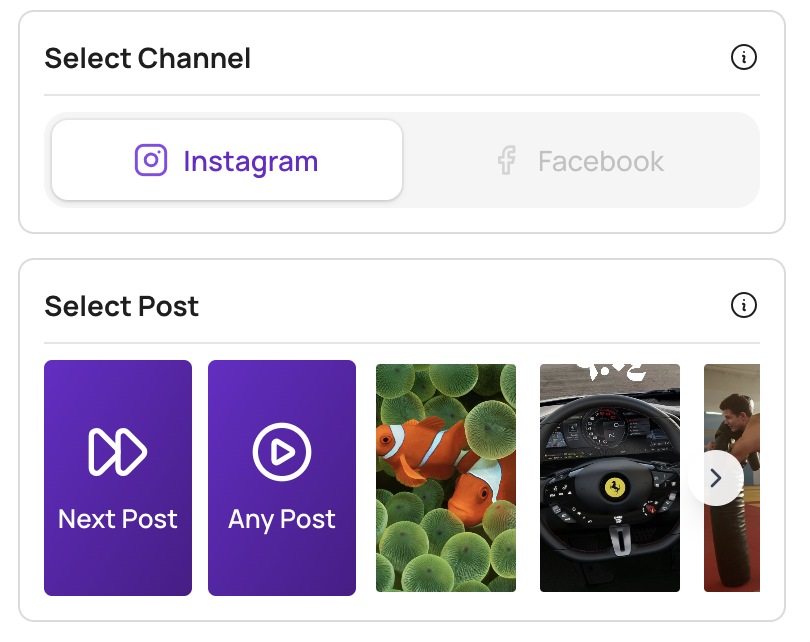Screen dimensions: 810x642
Task: Show more posts with the right chevron
Action: [x=715, y=478]
